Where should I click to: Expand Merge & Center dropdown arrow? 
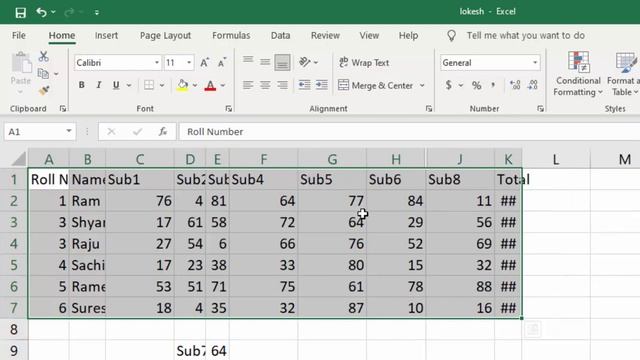422,85
